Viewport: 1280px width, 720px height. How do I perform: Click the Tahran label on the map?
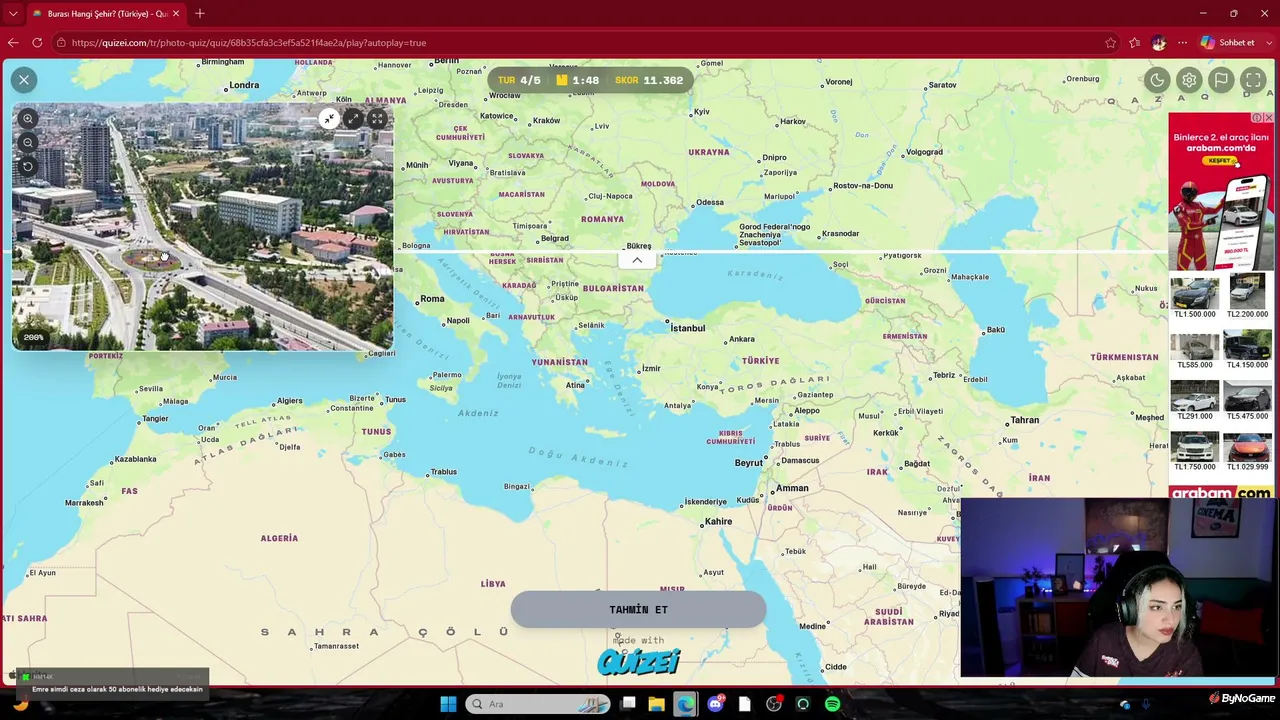[x=1025, y=420]
